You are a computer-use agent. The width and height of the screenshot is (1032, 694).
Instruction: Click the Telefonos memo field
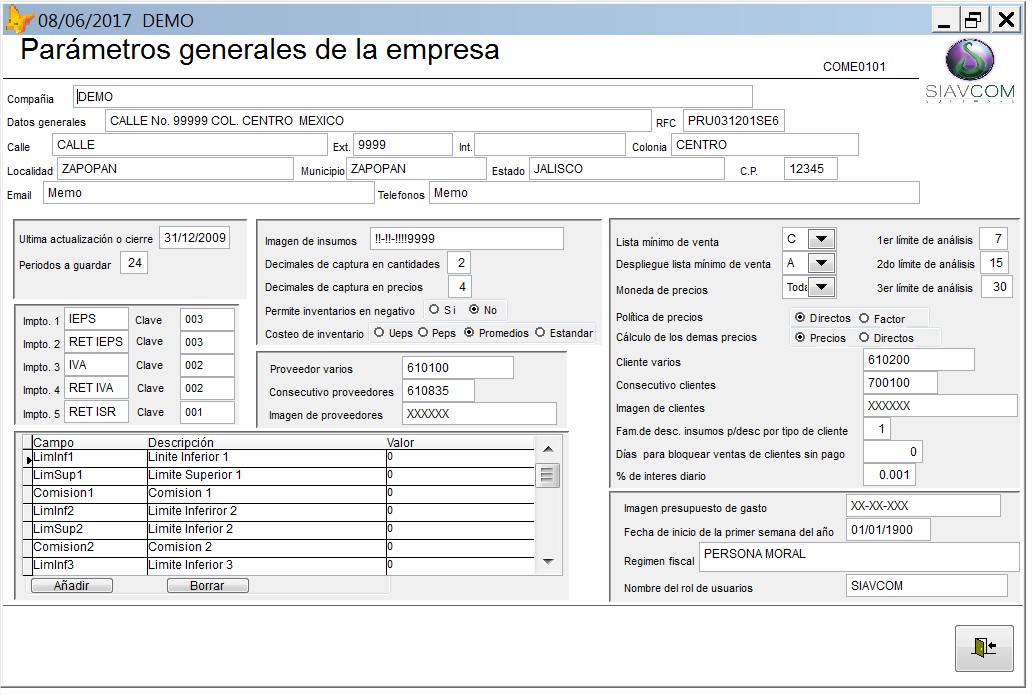(675, 193)
